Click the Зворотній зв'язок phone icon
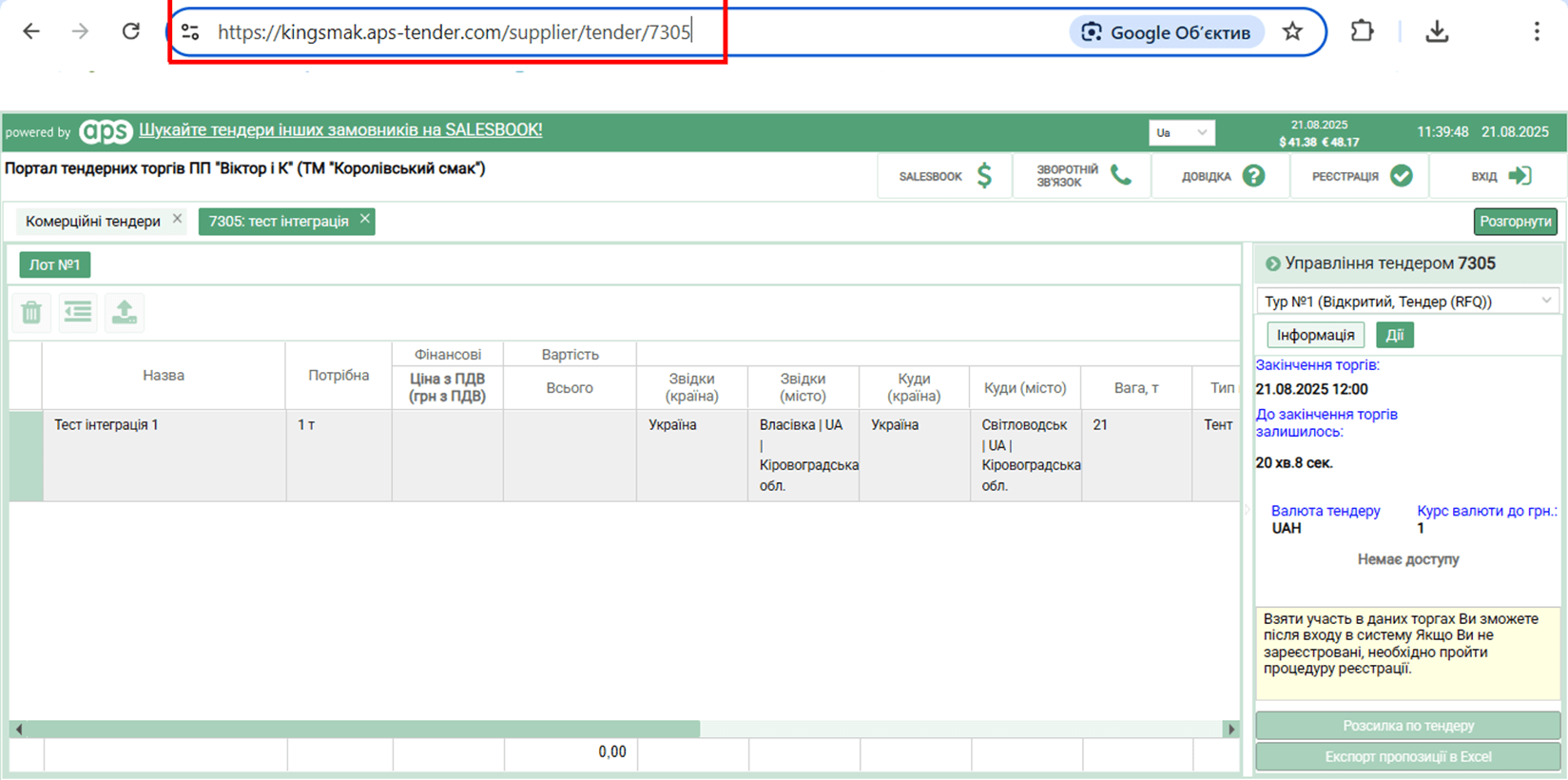 click(x=1121, y=176)
